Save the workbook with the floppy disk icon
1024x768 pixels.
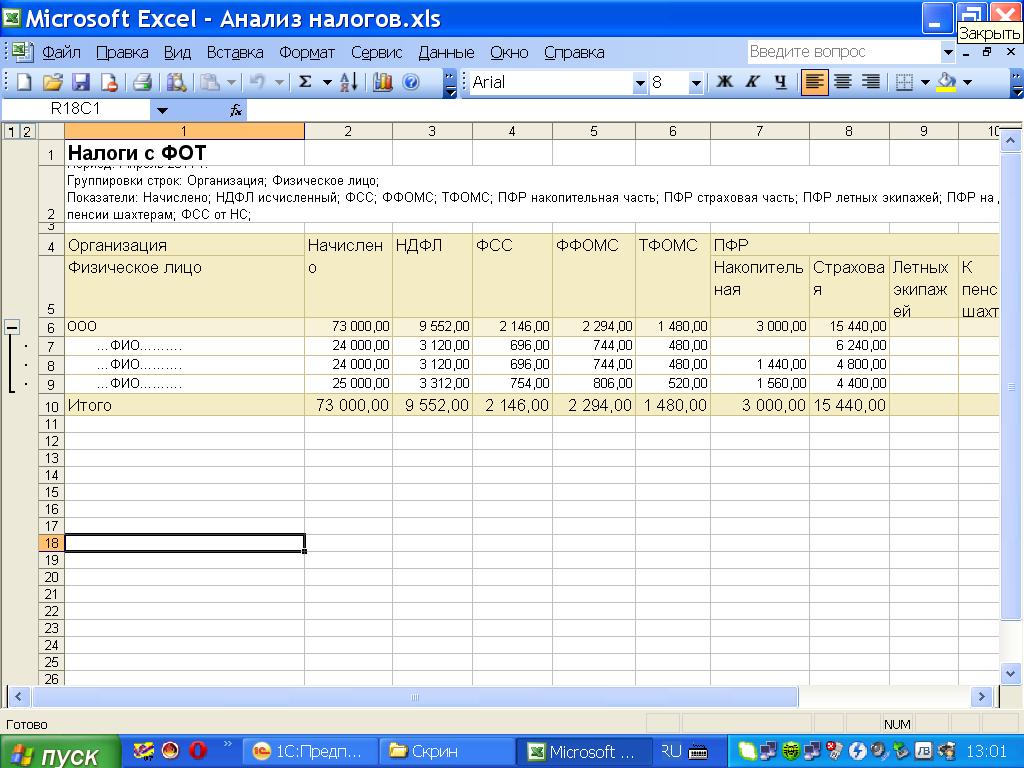(81, 83)
